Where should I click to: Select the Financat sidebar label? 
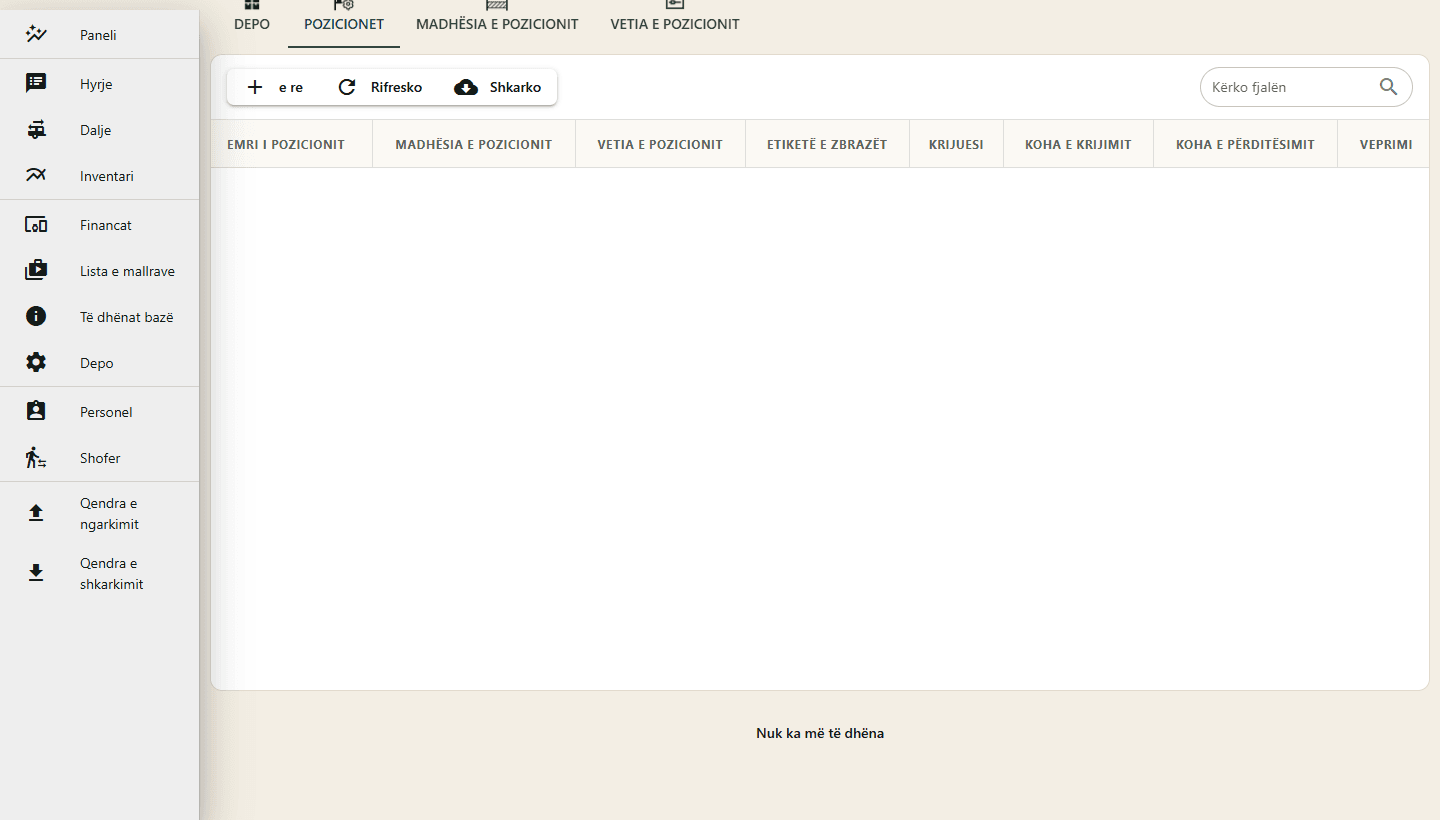tap(106, 225)
